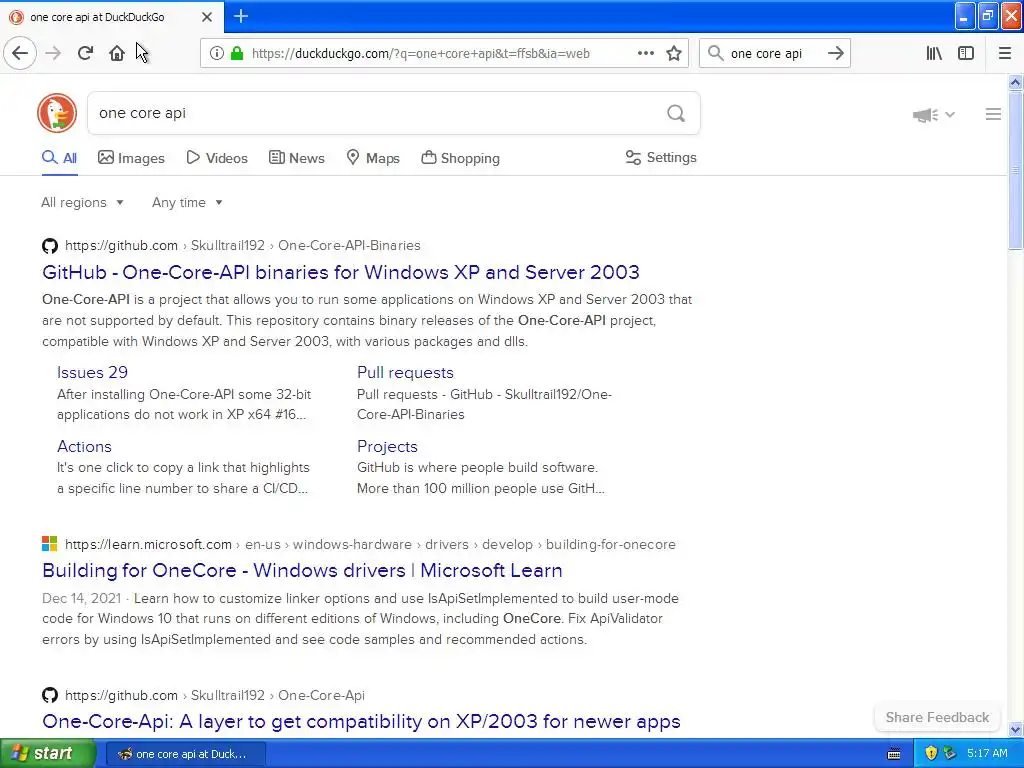Viewport: 1024px width, 768px height.
Task: Click the security shield tray icon
Action: (x=931, y=754)
